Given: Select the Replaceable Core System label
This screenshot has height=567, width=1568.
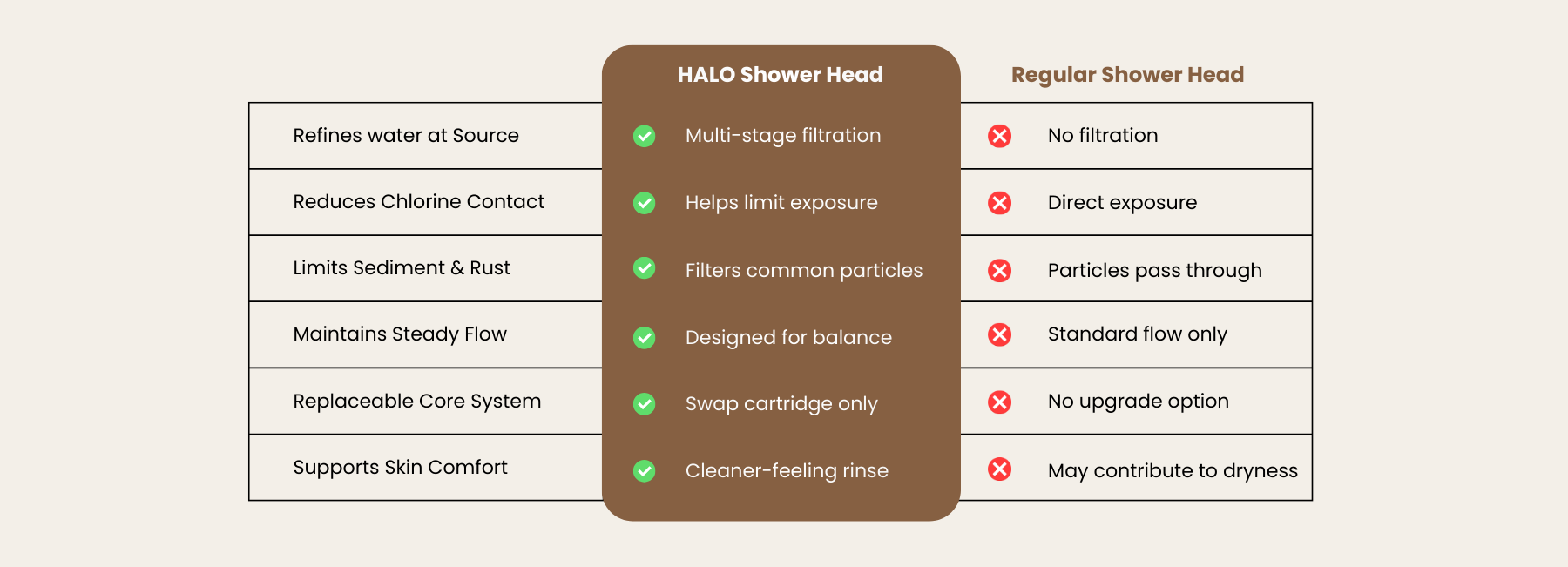Looking at the screenshot, I should [x=416, y=402].
